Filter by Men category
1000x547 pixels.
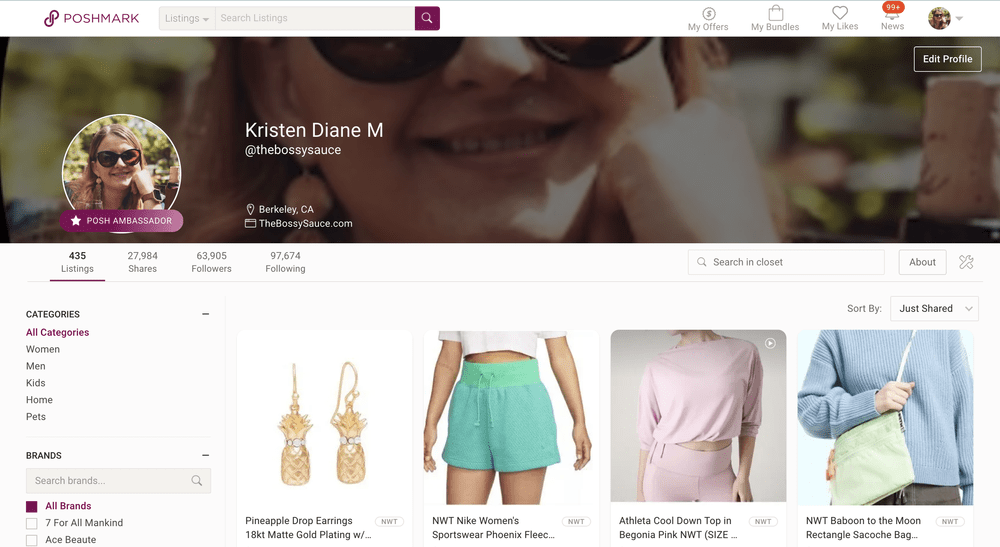click(36, 366)
